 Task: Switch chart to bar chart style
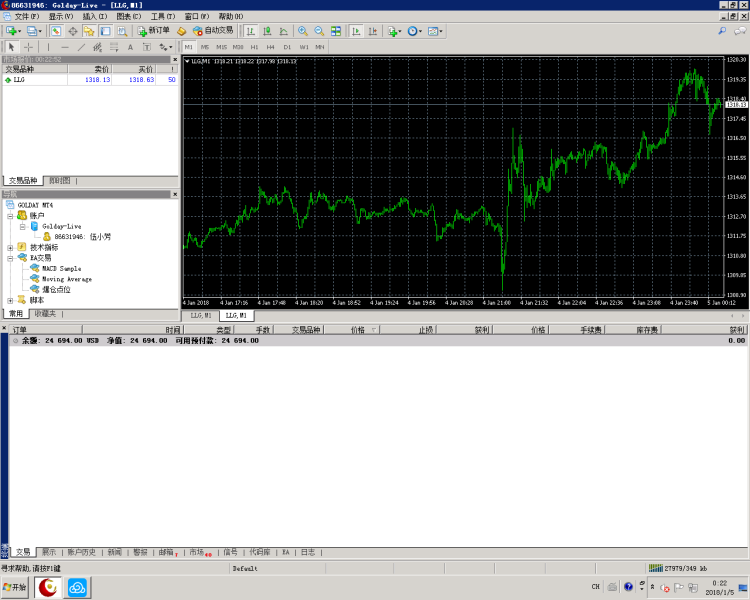pos(251,31)
